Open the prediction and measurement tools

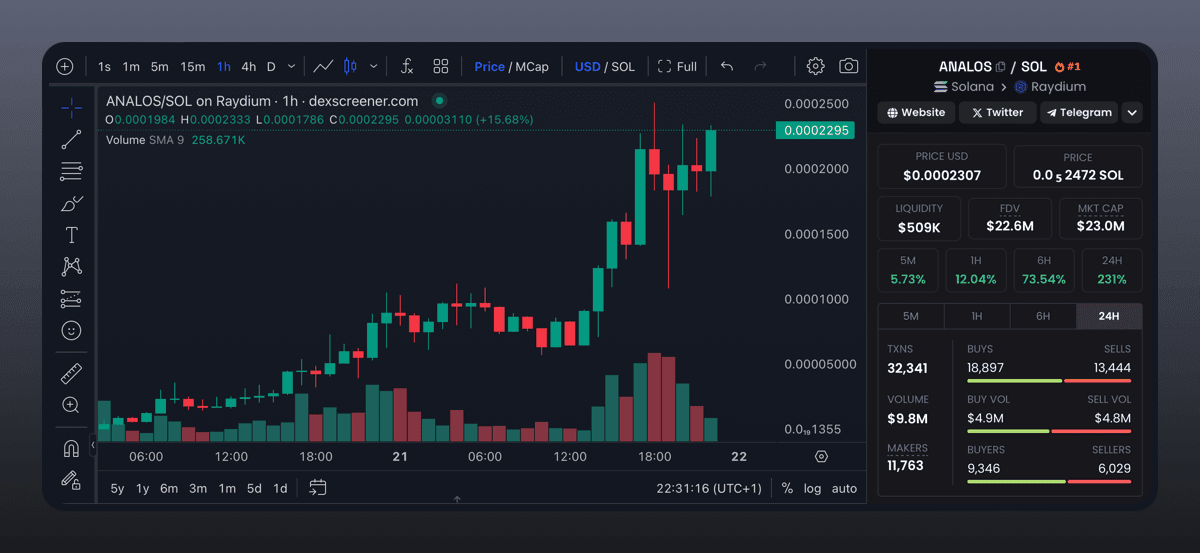[71, 298]
